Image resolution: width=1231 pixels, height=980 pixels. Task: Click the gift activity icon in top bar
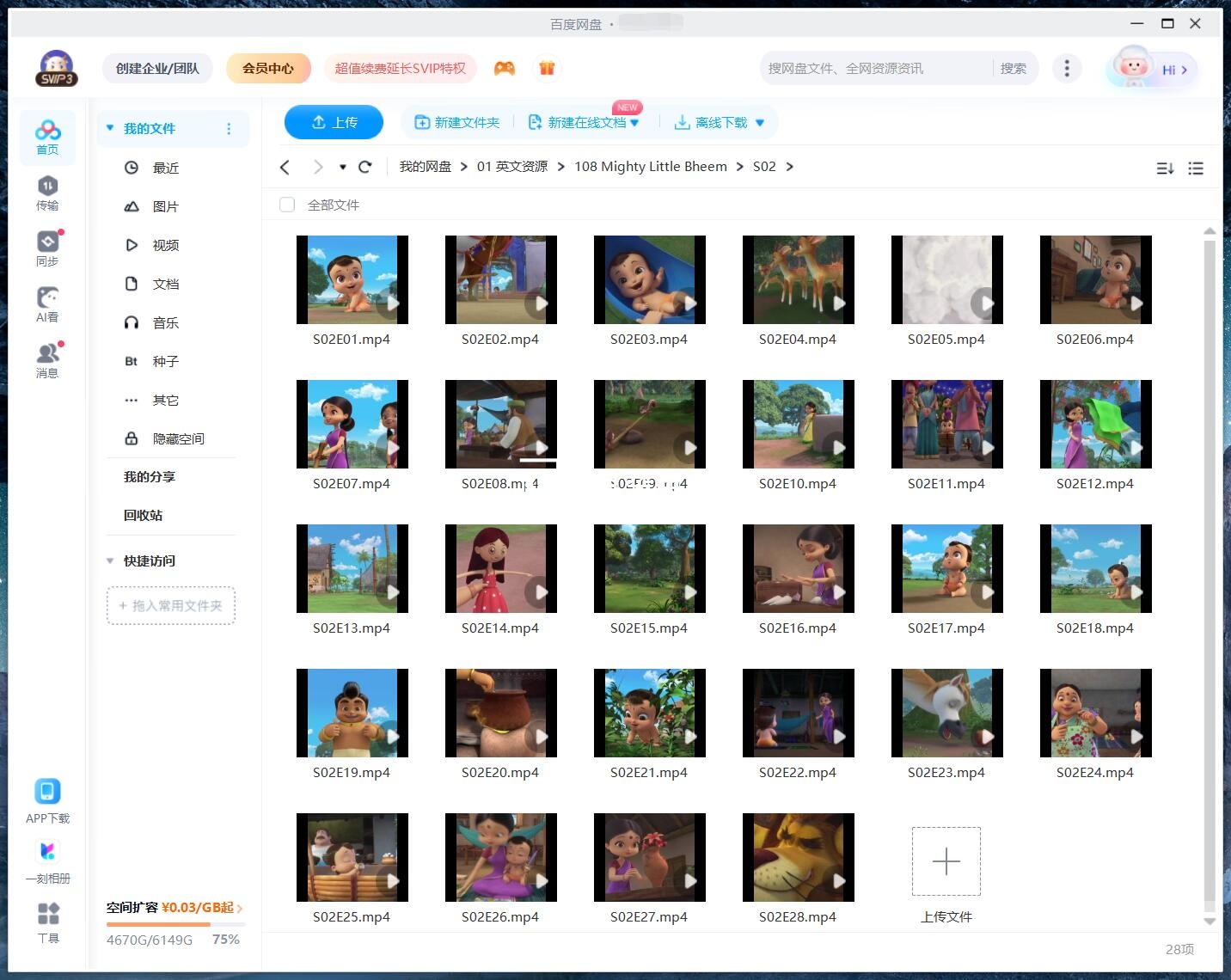tap(548, 67)
